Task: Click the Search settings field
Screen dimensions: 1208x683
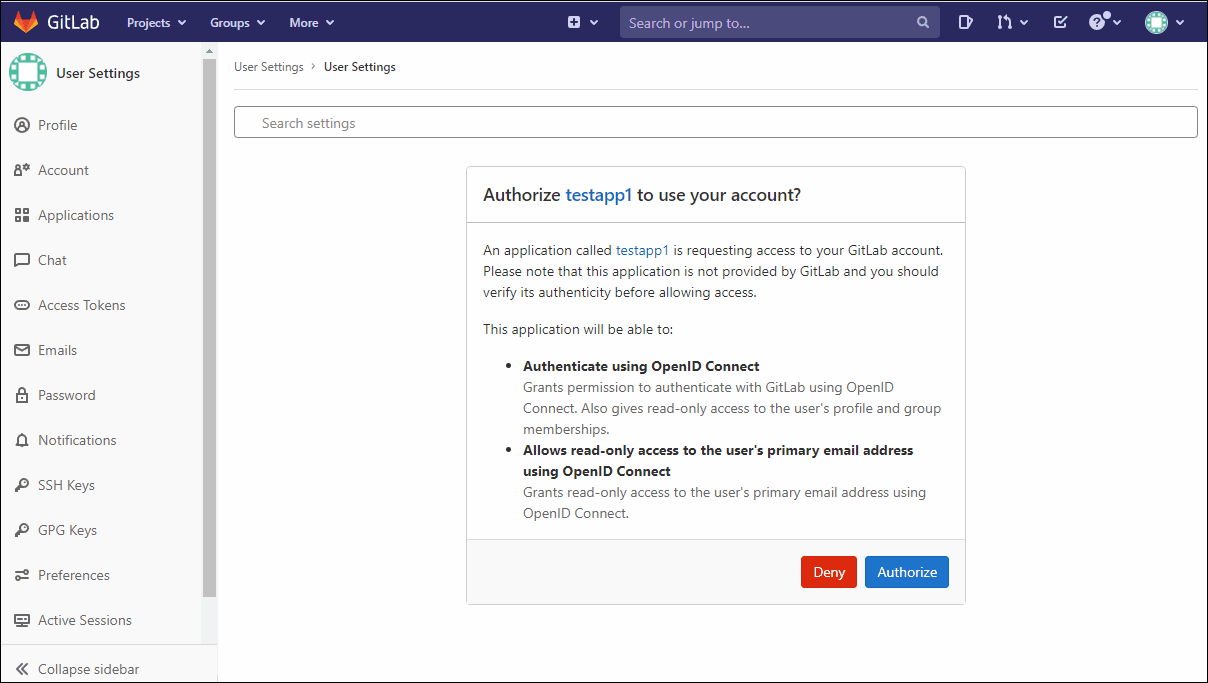Action: (x=715, y=122)
